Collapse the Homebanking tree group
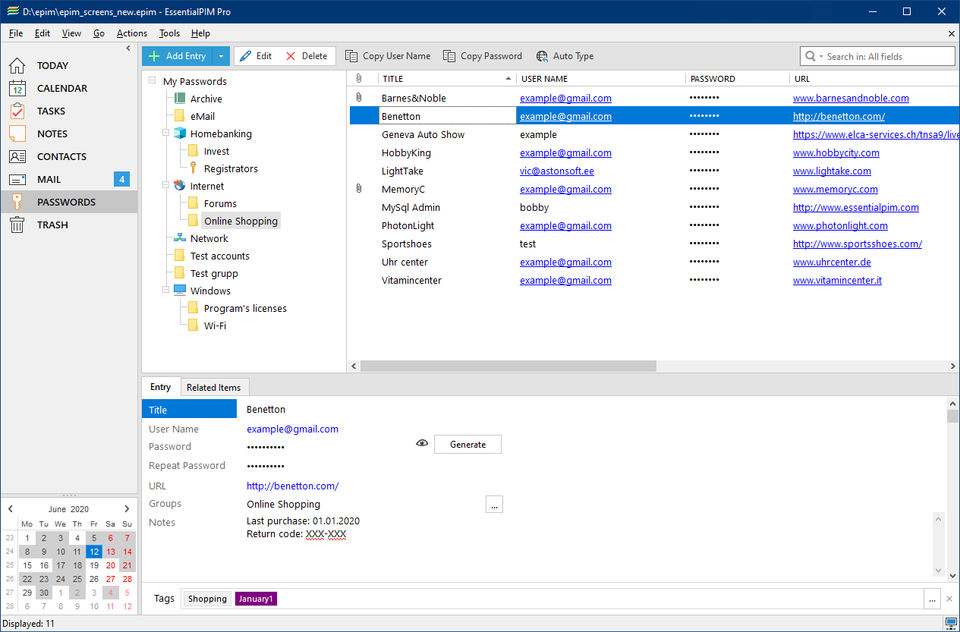This screenshot has width=960, height=632. tap(165, 133)
